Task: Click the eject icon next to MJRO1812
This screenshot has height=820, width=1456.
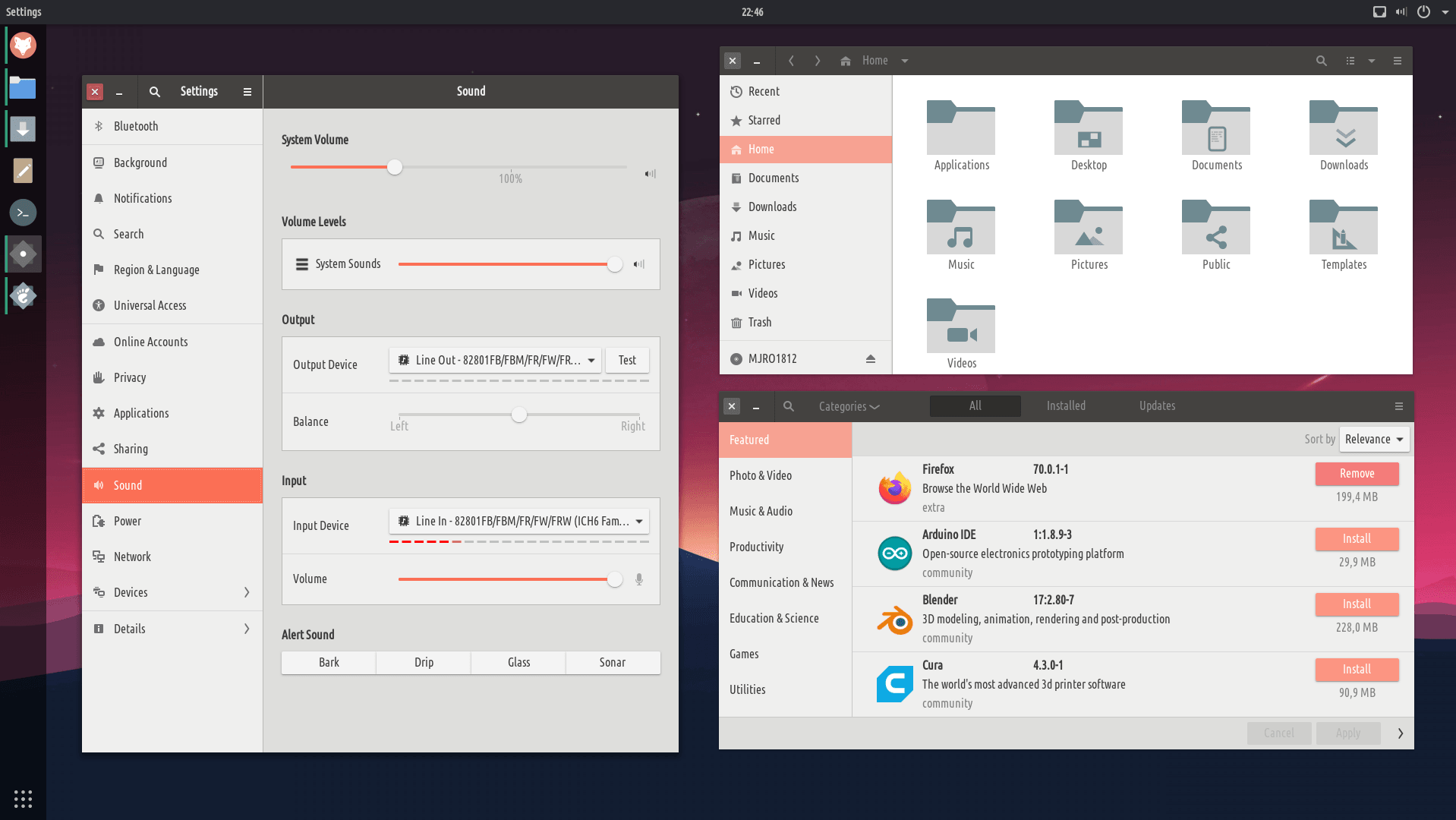Action: coord(871,359)
